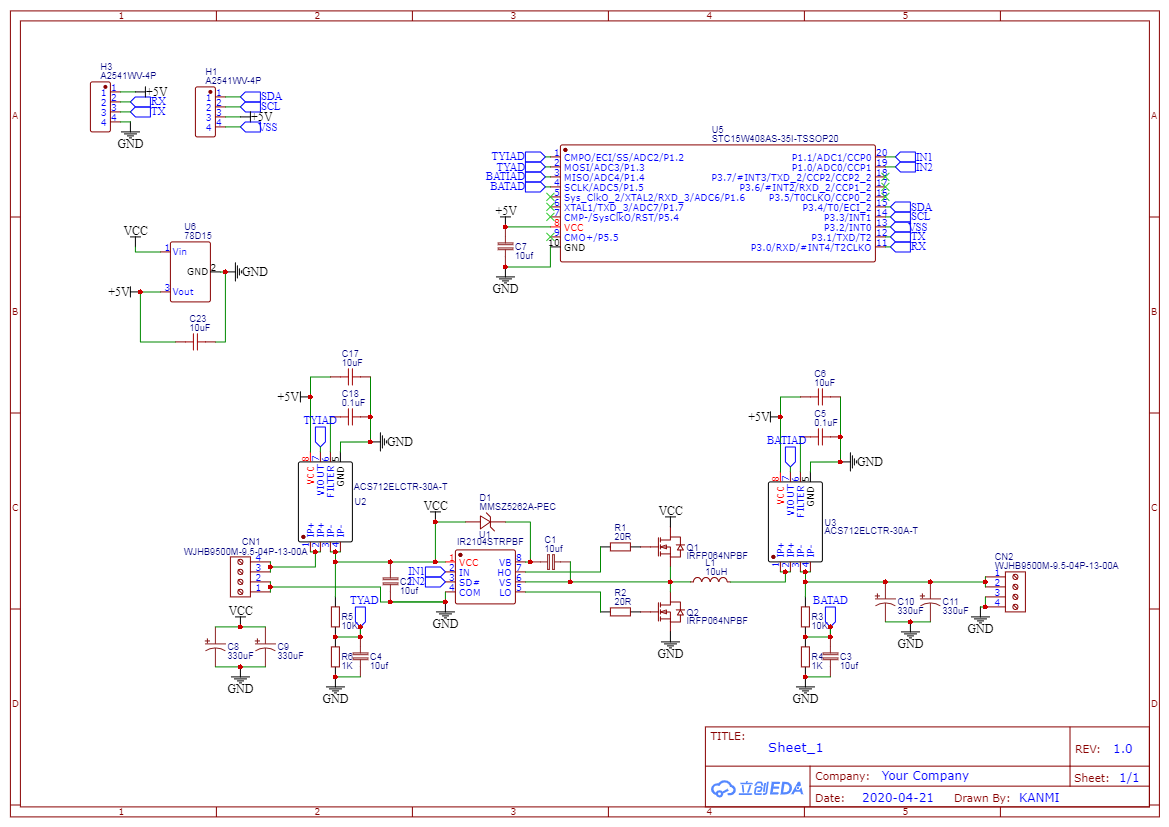Select capacitor C23 below the 78D15

point(195,342)
